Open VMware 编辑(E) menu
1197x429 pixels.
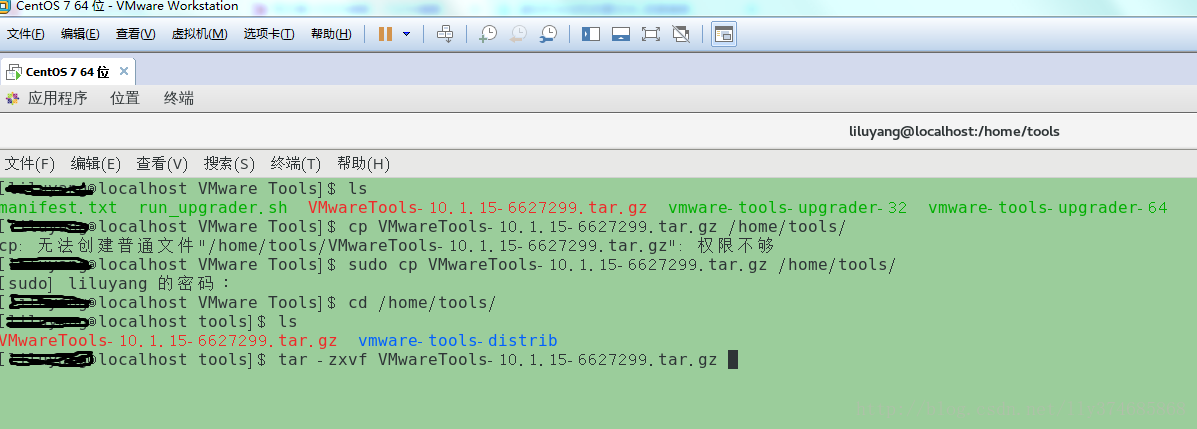click(80, 34)
